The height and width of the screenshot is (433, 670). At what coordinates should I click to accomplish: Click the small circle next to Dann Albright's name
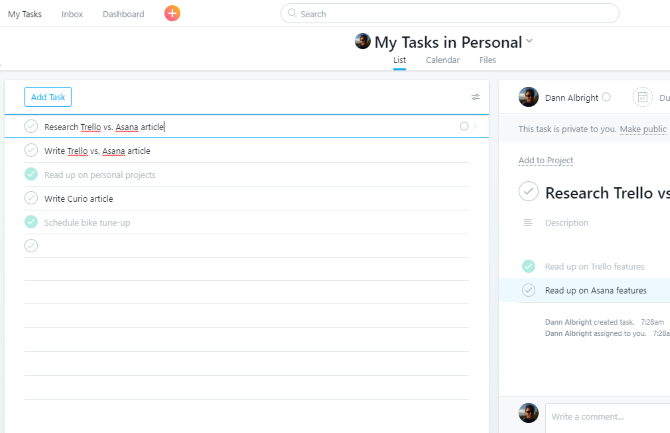pos(606,97)
